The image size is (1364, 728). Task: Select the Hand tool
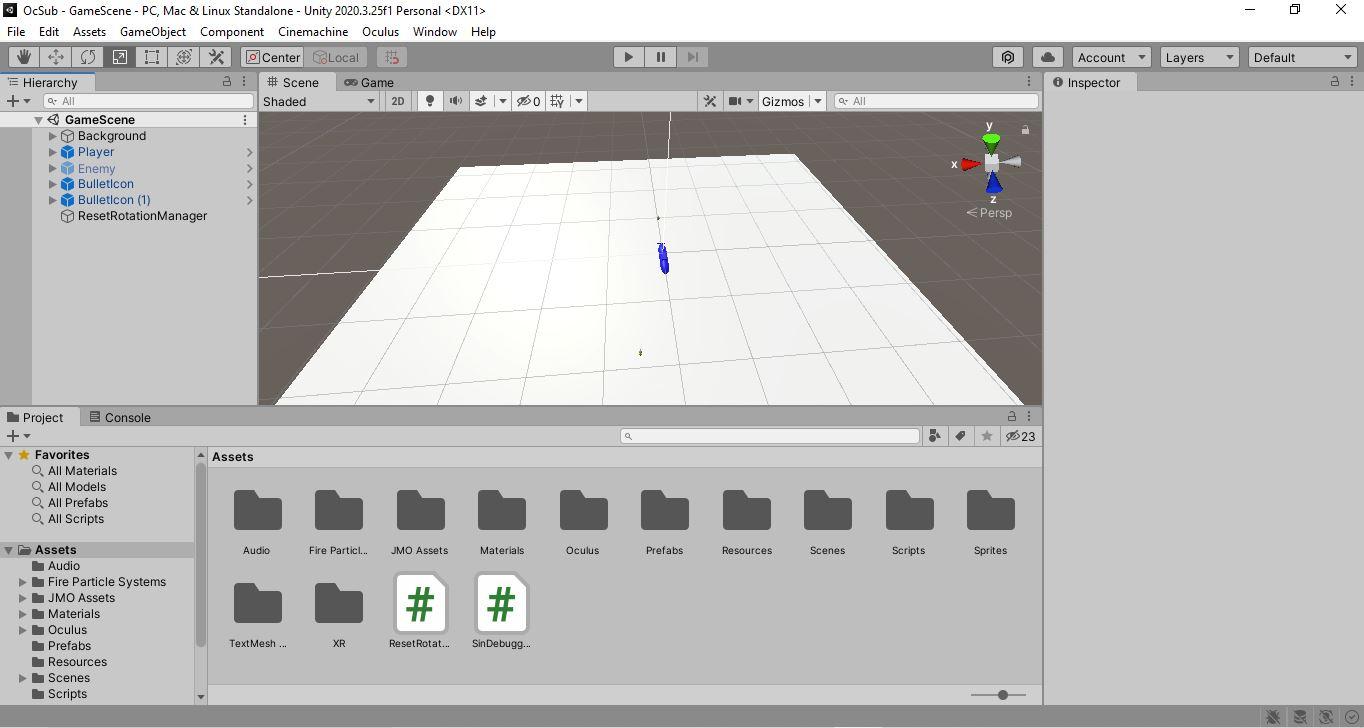coord(24,57)
